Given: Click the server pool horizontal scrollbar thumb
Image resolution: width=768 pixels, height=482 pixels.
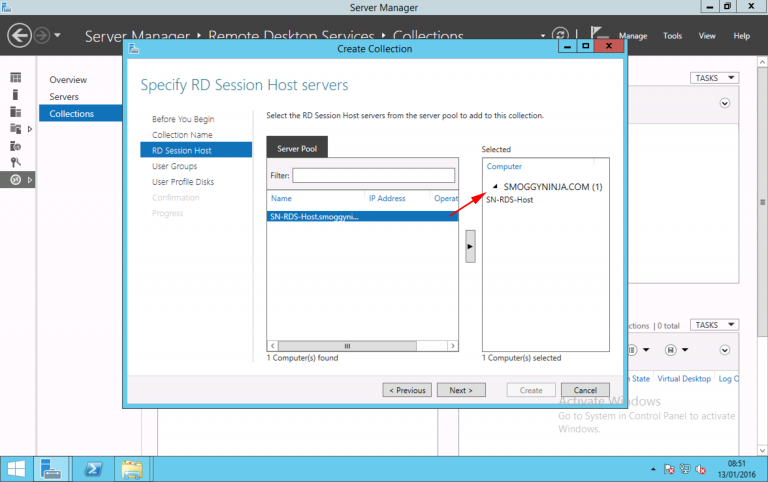Looking at the screenshot, I should point(347,346).
